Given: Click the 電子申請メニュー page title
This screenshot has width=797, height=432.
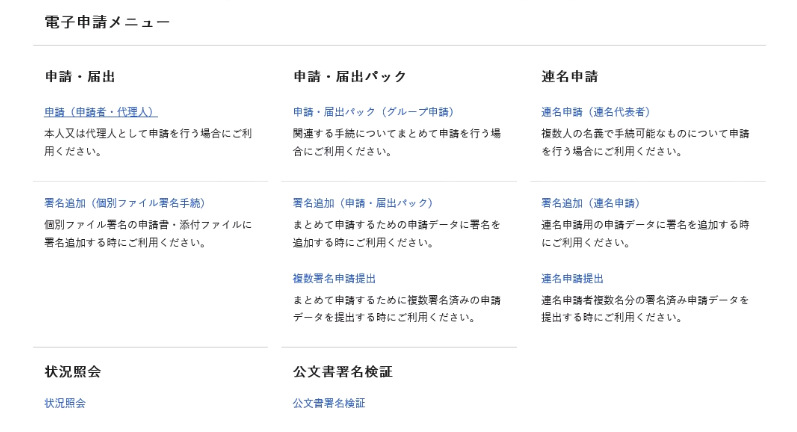Looking at the screenshot, I should pyautogui.click(x=107, y=22).
